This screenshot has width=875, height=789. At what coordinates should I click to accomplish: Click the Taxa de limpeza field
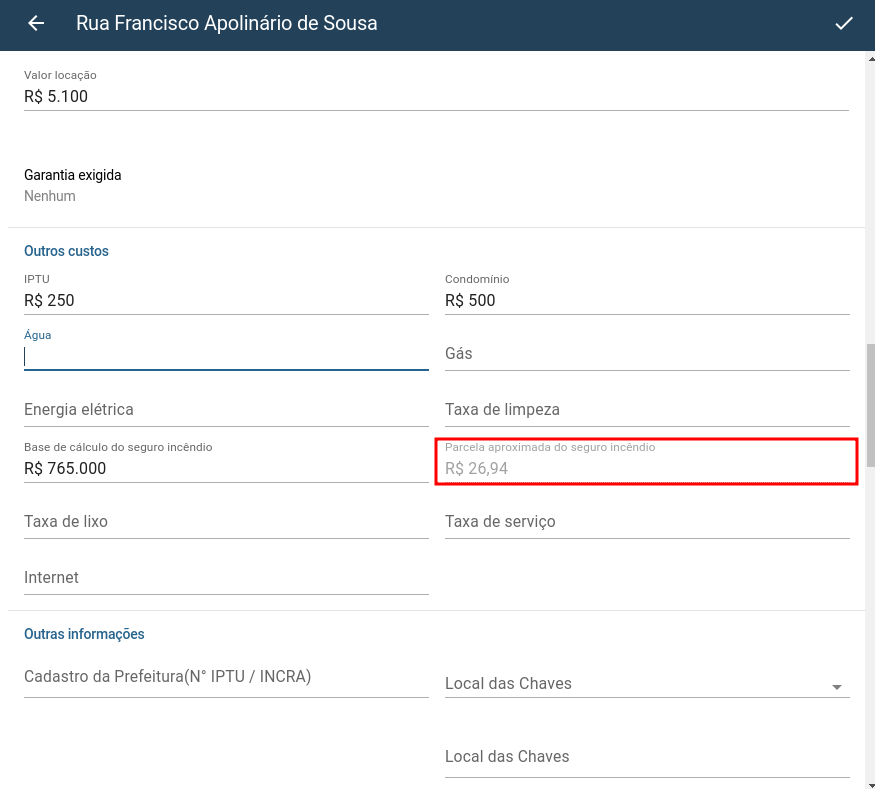[647, 410]
